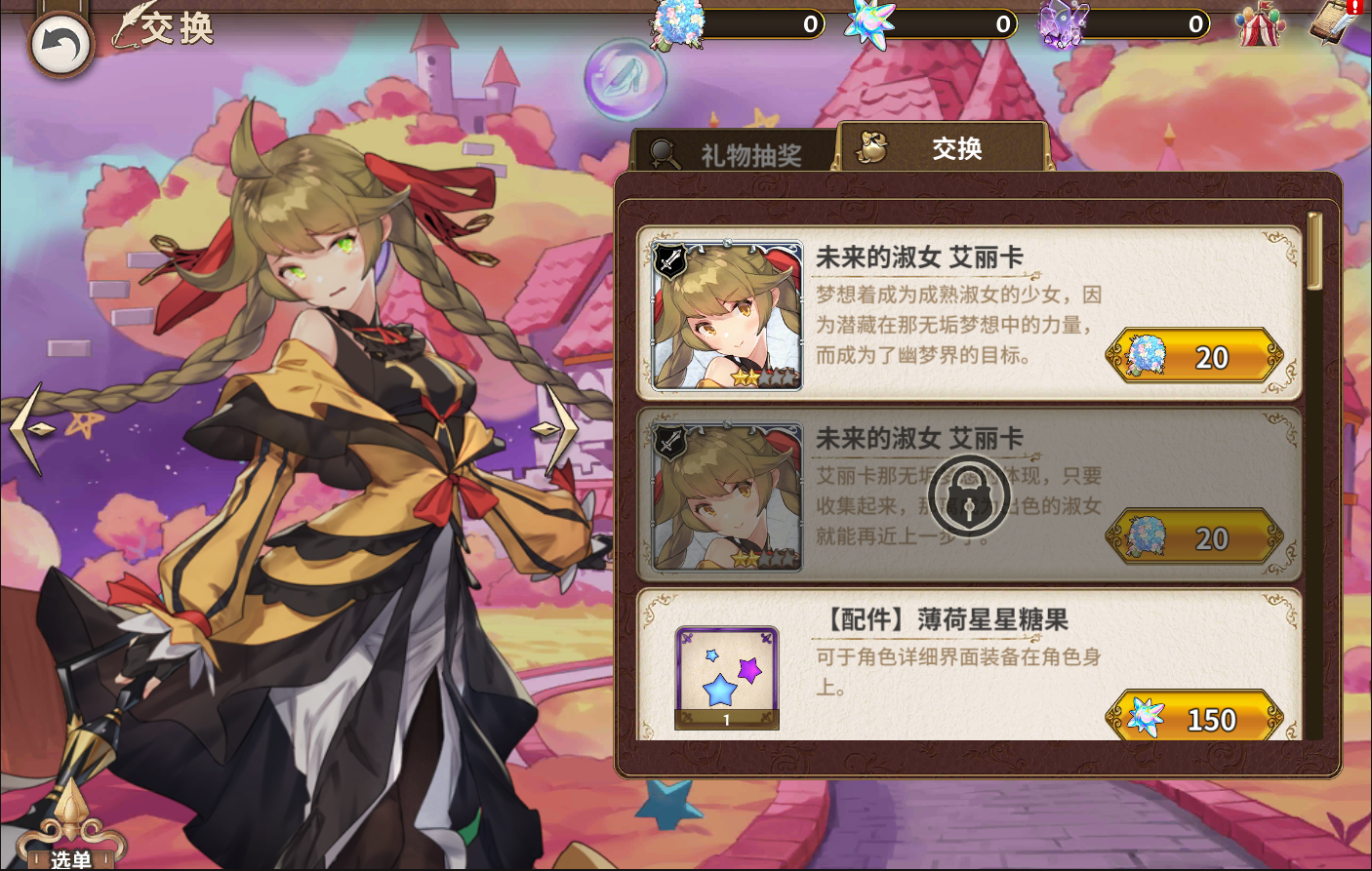Select first 艾丽卡 character card thumbnail
1372x871 pixels.
coord(727,315)
